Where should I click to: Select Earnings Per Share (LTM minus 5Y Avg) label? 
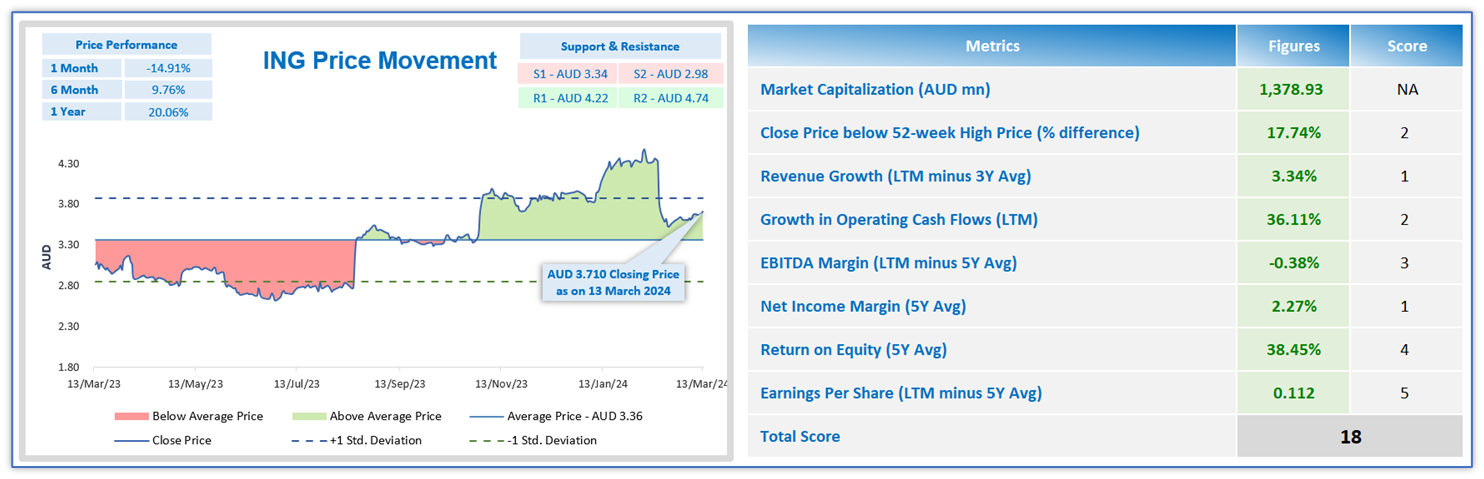pos(901,393)
